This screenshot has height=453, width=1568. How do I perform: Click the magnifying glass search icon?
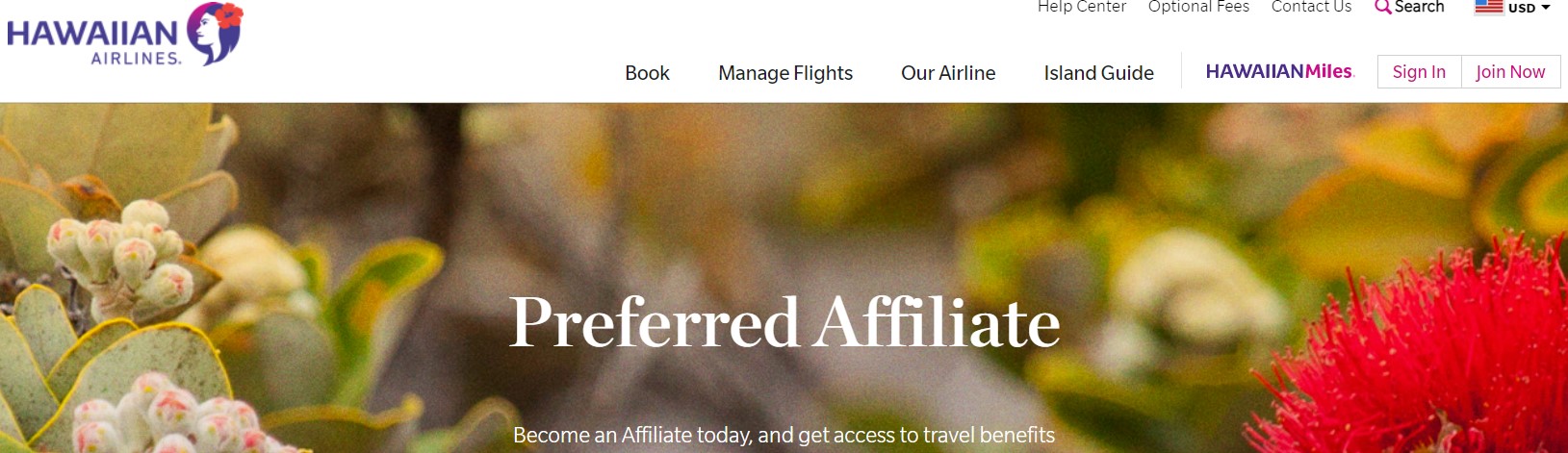[x=1382, y=8]
